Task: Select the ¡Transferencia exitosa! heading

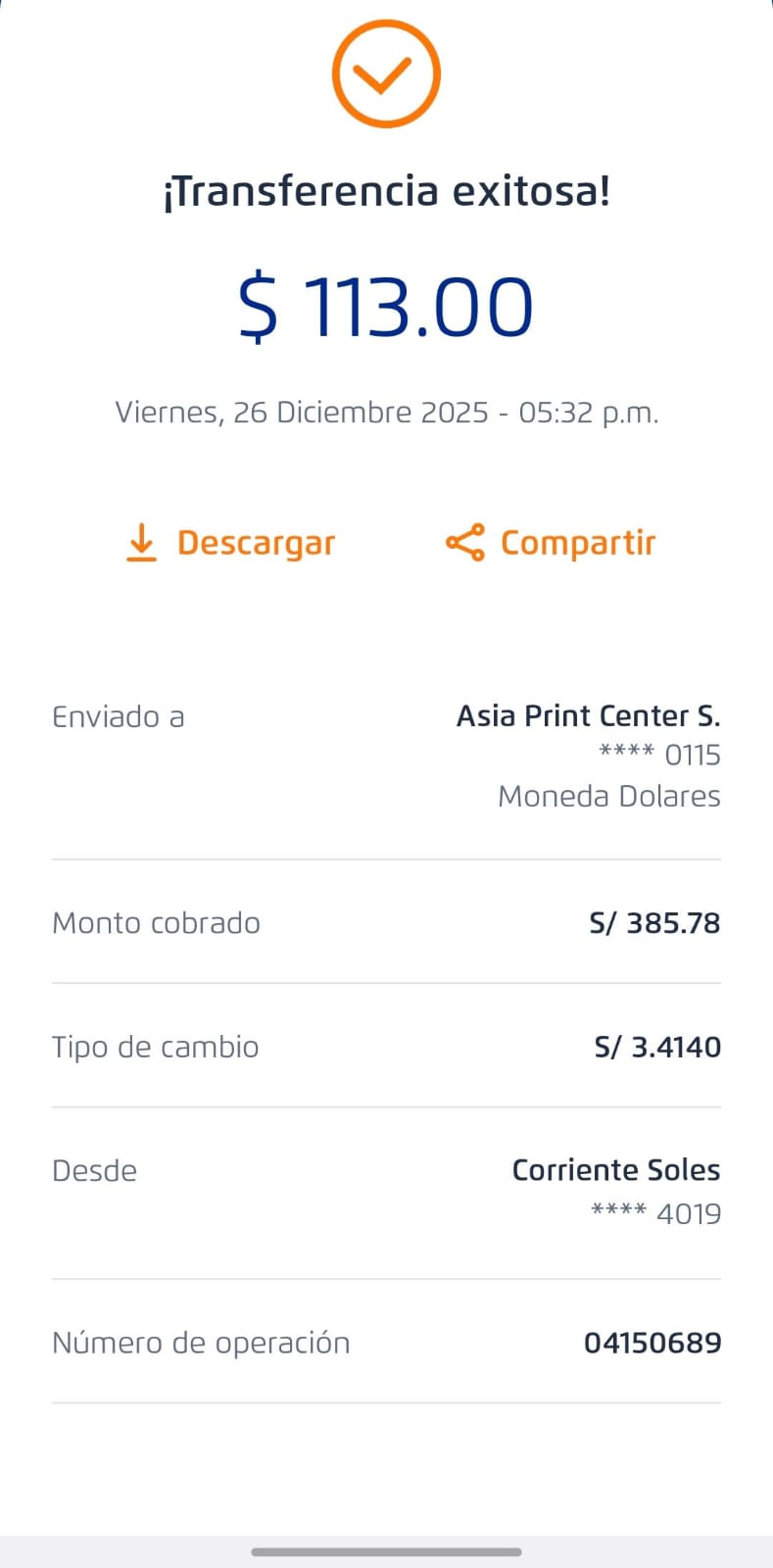Action: 386,190
